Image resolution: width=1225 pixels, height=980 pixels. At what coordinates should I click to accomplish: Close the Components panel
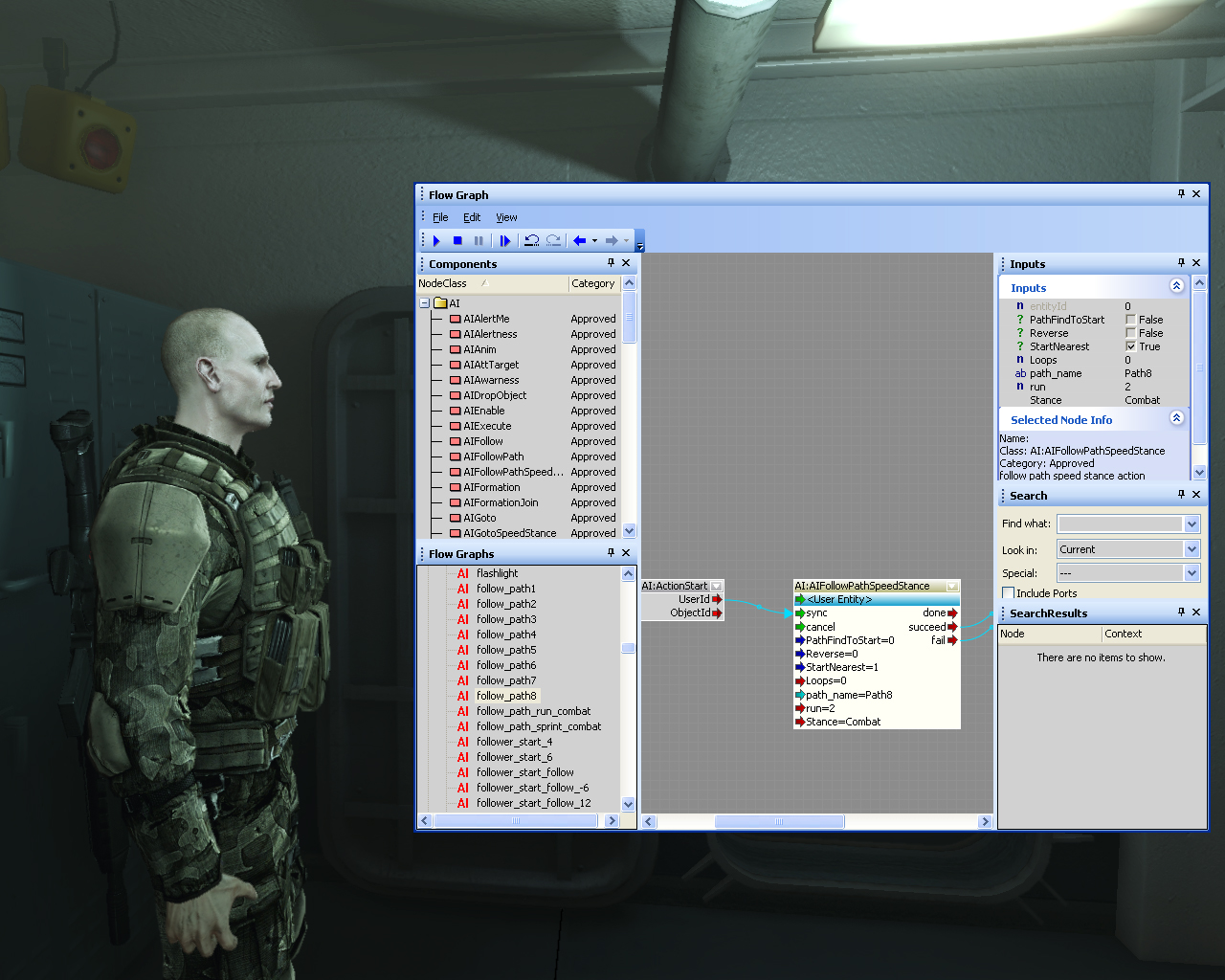626,263
